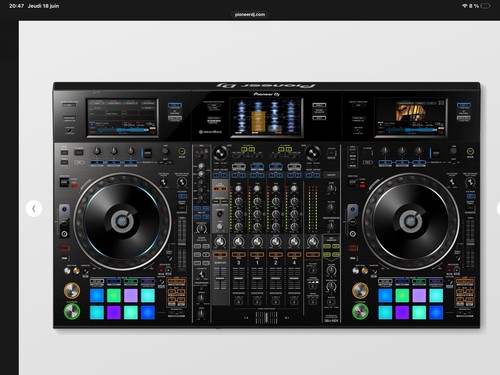500x375 pixels.
Task: Tap the channel 2 fader
Action: [x=276, y=278]
